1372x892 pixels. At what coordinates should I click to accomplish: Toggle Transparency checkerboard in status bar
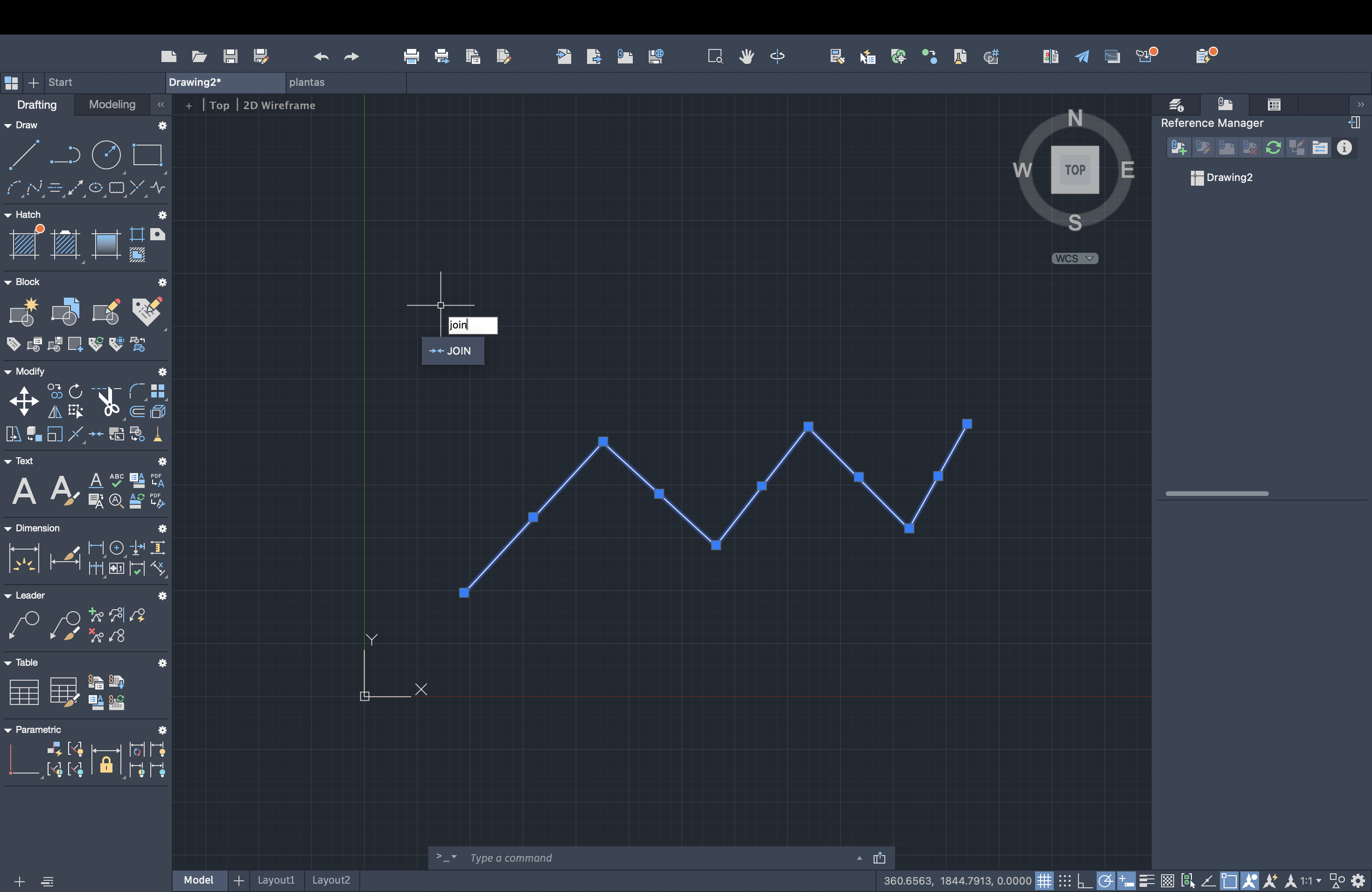[1167, 880]
